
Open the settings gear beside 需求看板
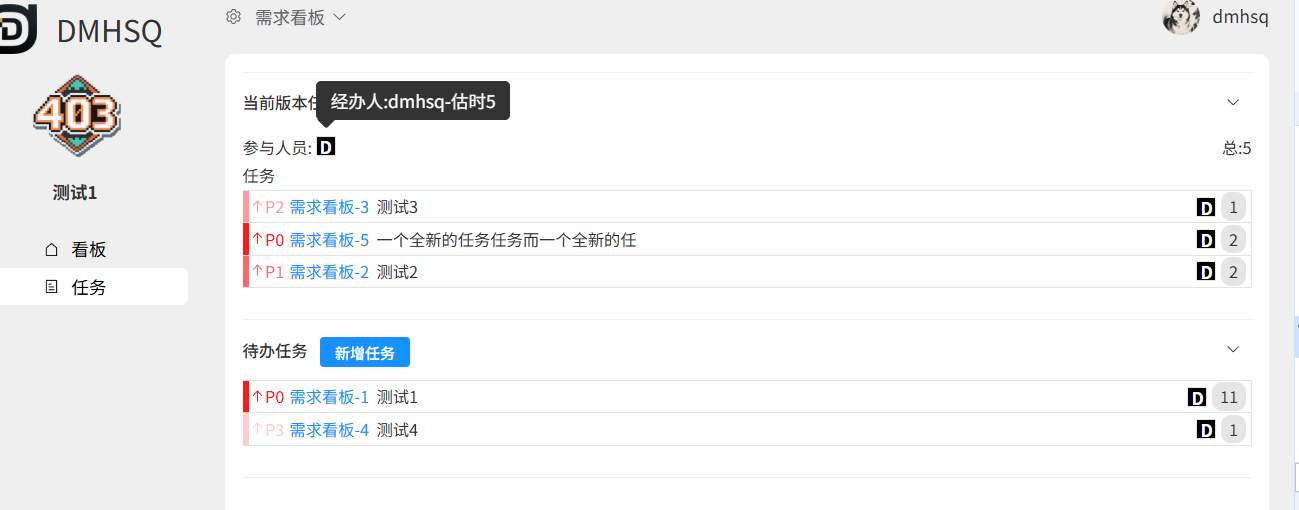(x=234, y=16)
